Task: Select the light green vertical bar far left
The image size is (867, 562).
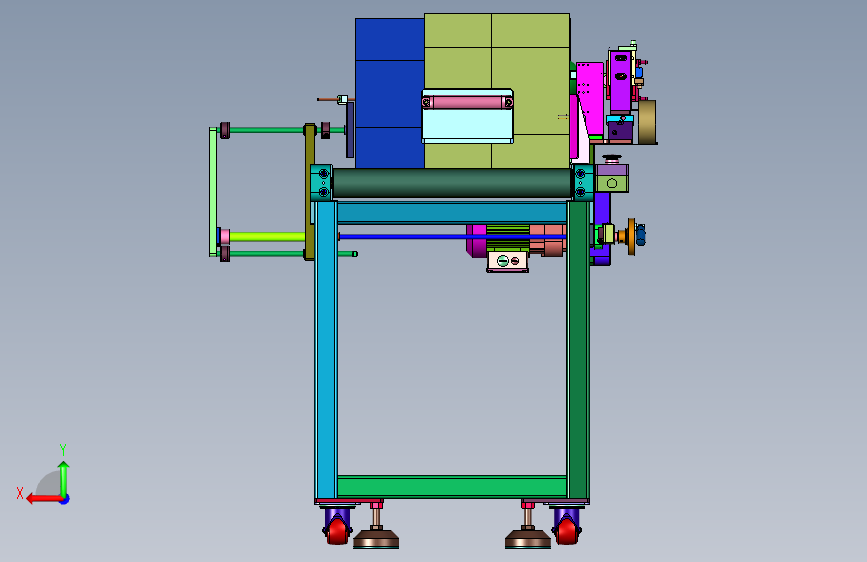Action: 213,192
